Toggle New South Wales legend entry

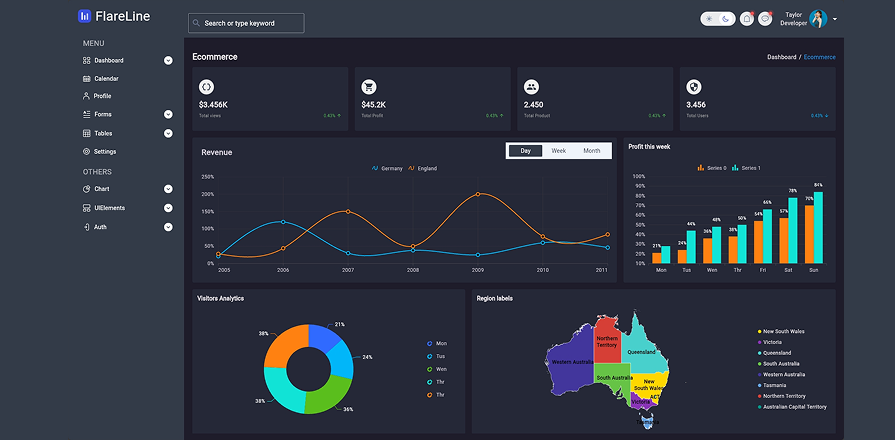coord(781,332)
